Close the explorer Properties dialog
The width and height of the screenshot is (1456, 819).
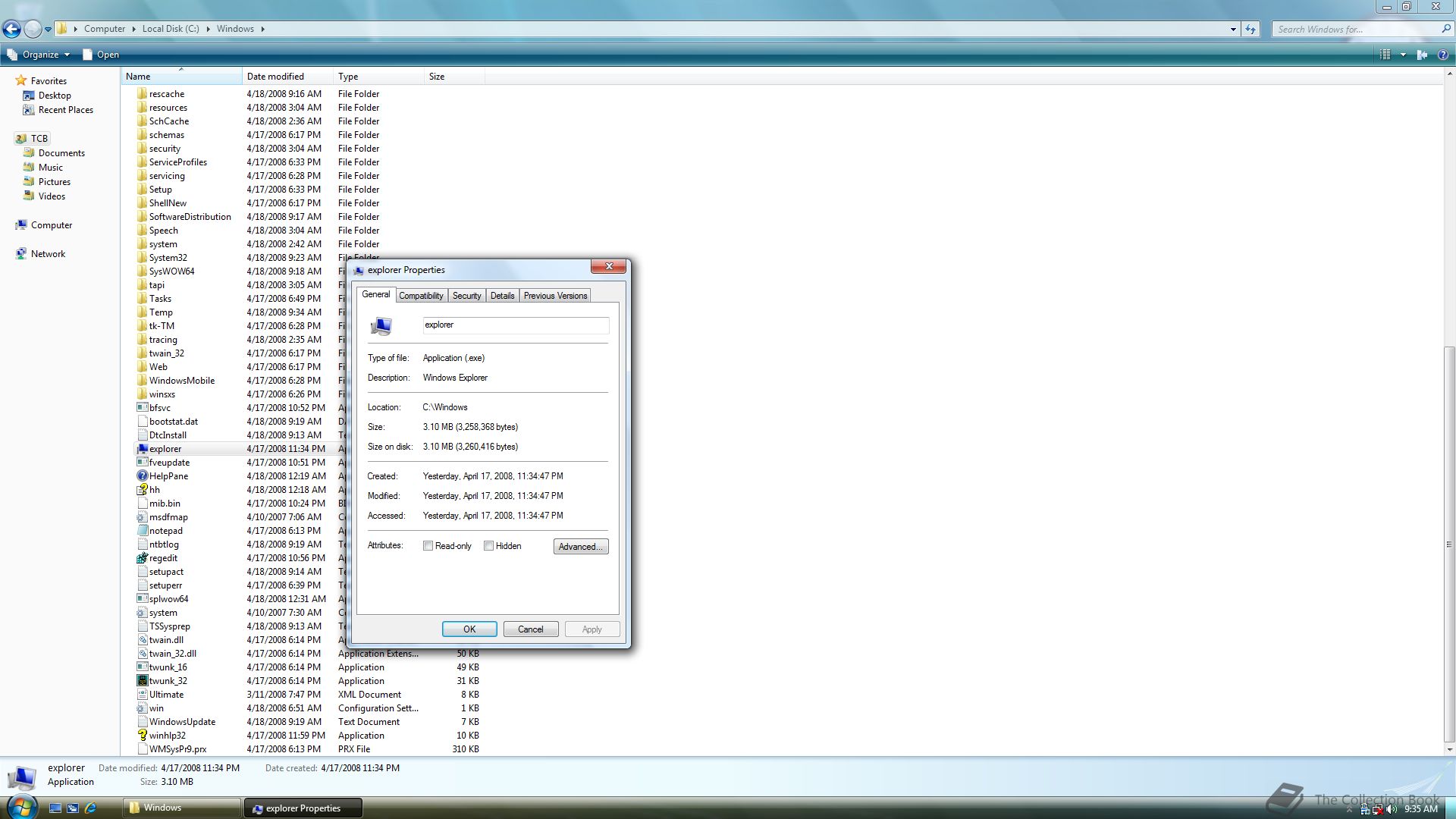(x=608, y=266)
